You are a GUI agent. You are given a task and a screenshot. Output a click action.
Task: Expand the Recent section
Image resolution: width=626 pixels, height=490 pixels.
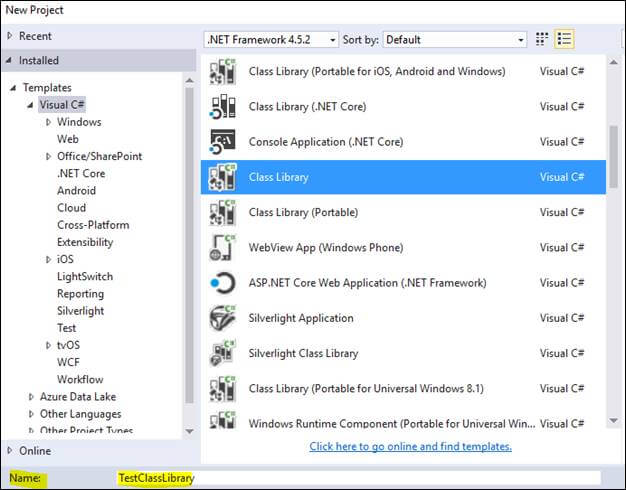[x=10, y=36]
